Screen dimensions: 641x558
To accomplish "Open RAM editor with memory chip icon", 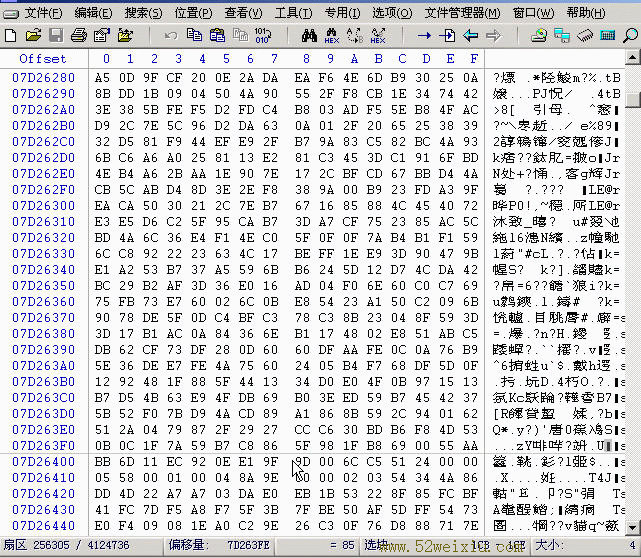I will [585, 36].
